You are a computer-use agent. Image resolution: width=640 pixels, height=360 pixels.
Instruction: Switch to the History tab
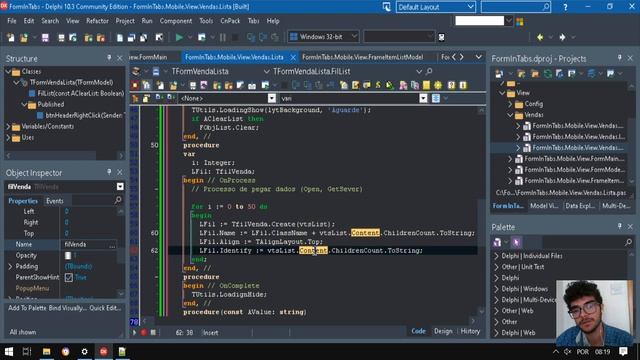point(470,331)
